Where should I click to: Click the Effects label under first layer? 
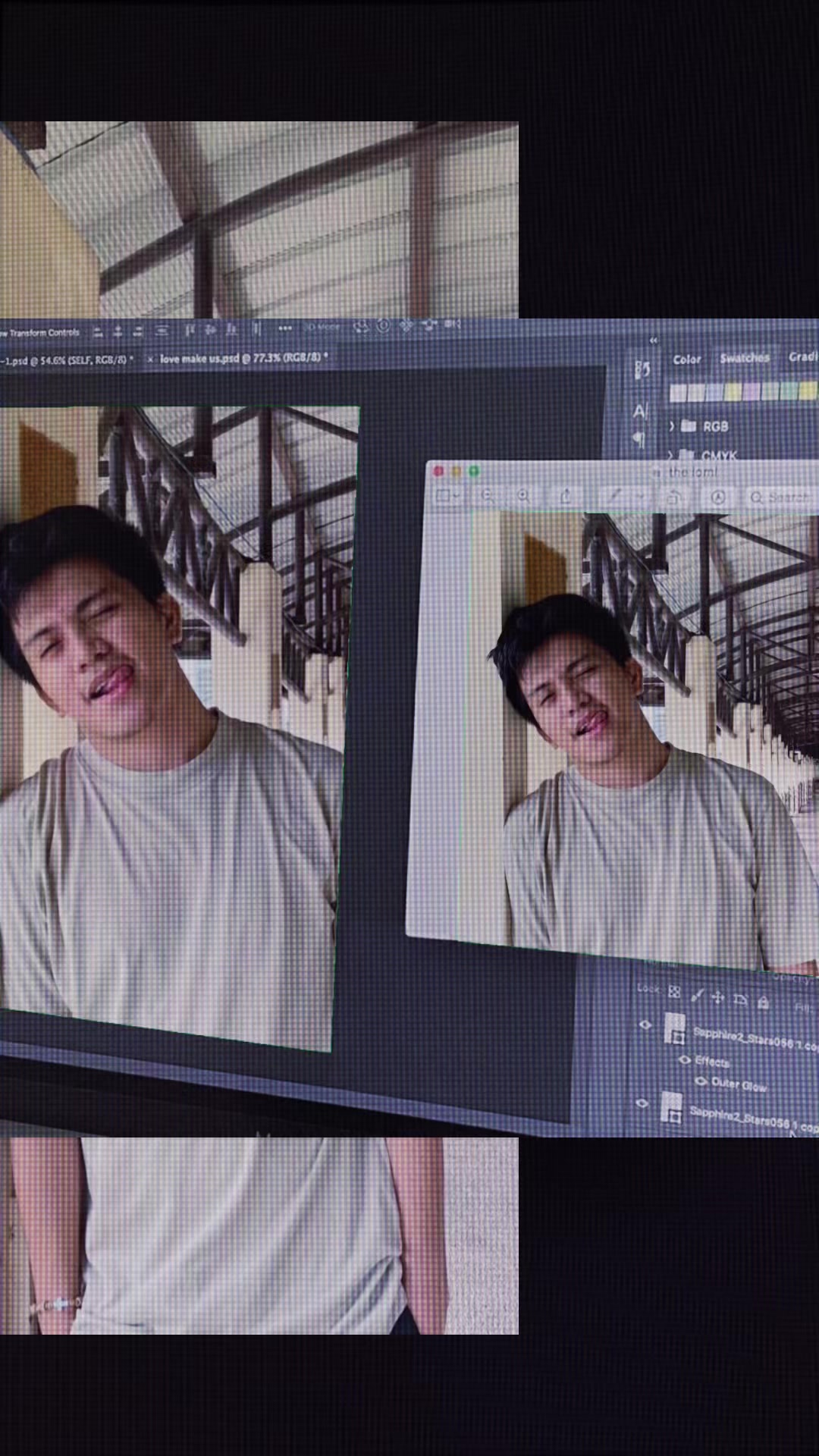tap(712, 1062)
